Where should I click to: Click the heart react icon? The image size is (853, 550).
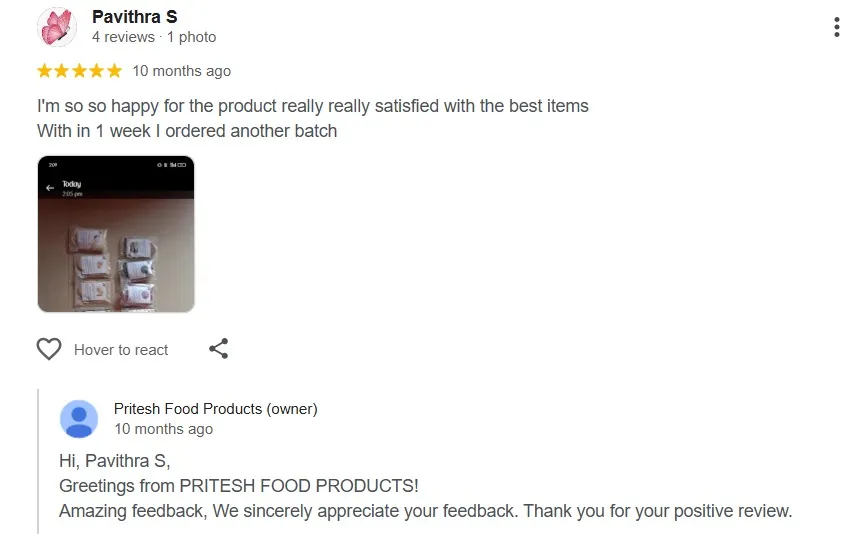coord(49,349)
